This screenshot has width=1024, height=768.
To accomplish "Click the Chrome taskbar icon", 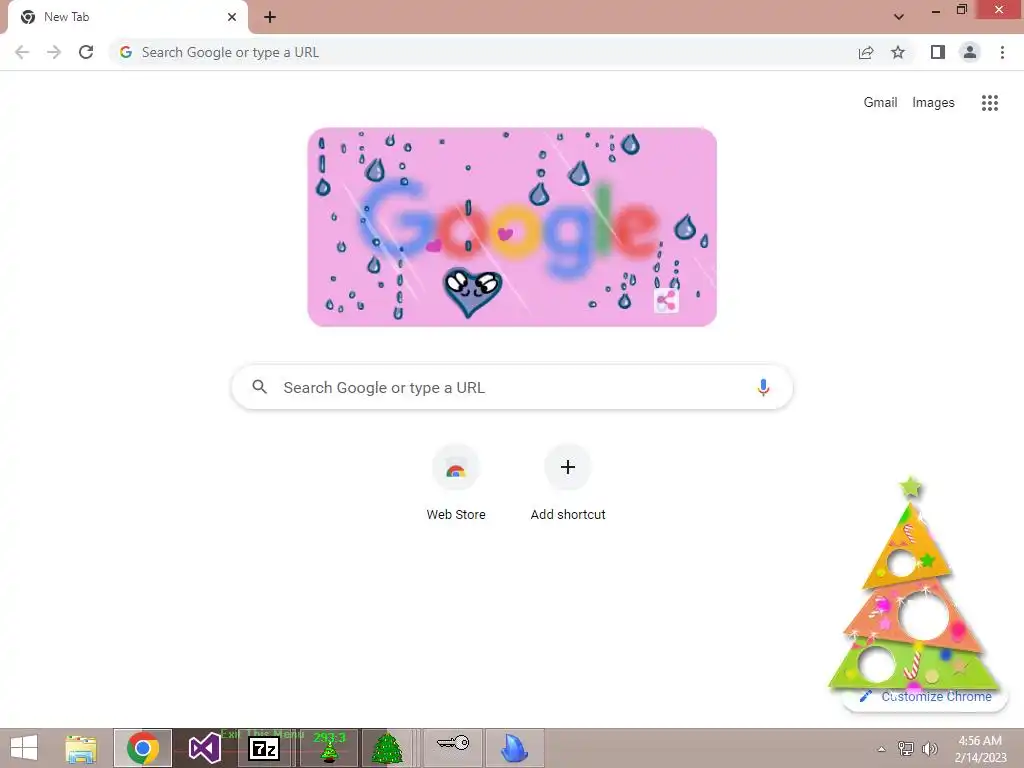I will click(143, 748).
